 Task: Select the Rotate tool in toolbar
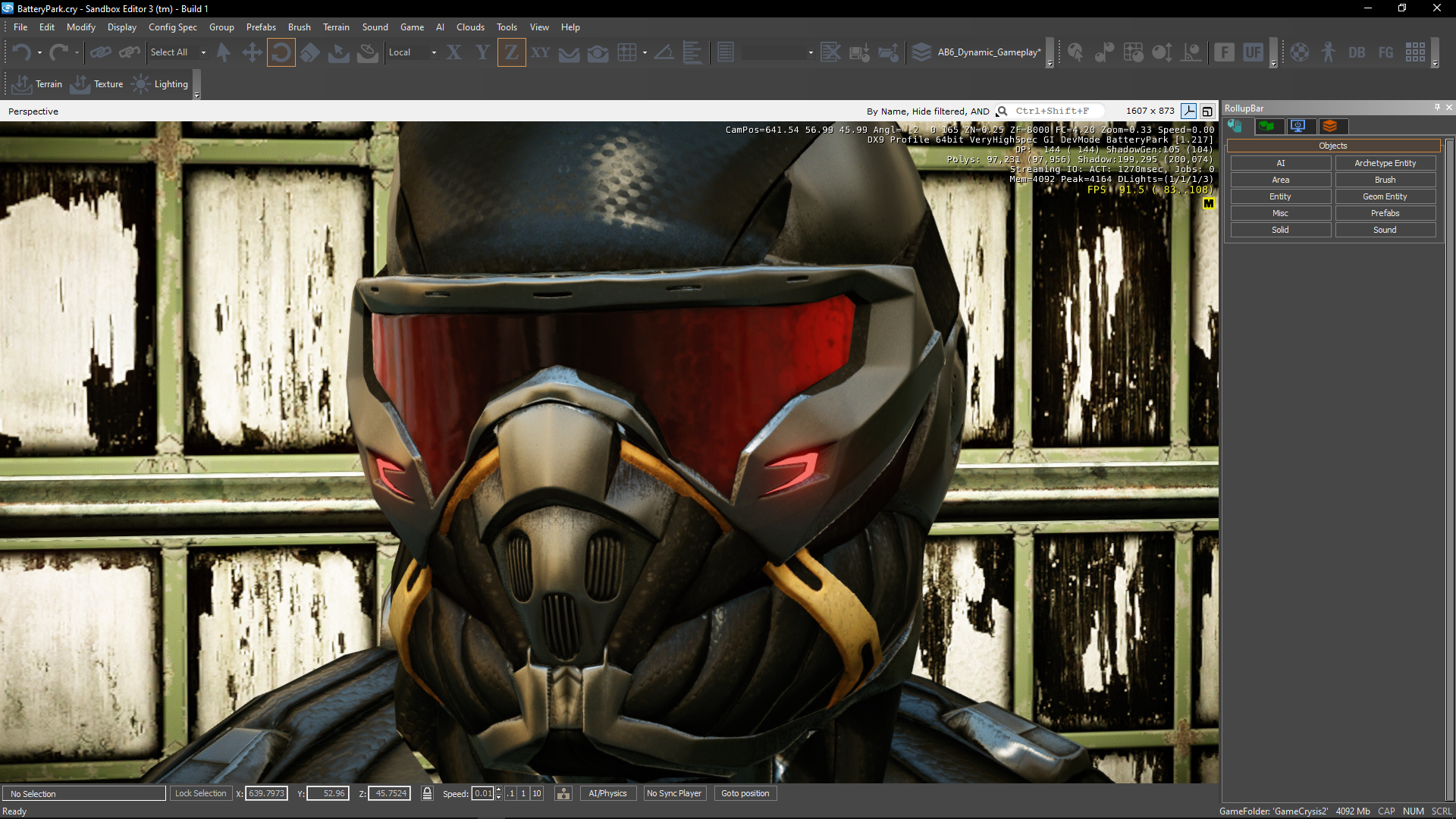[x=281, y=52]
